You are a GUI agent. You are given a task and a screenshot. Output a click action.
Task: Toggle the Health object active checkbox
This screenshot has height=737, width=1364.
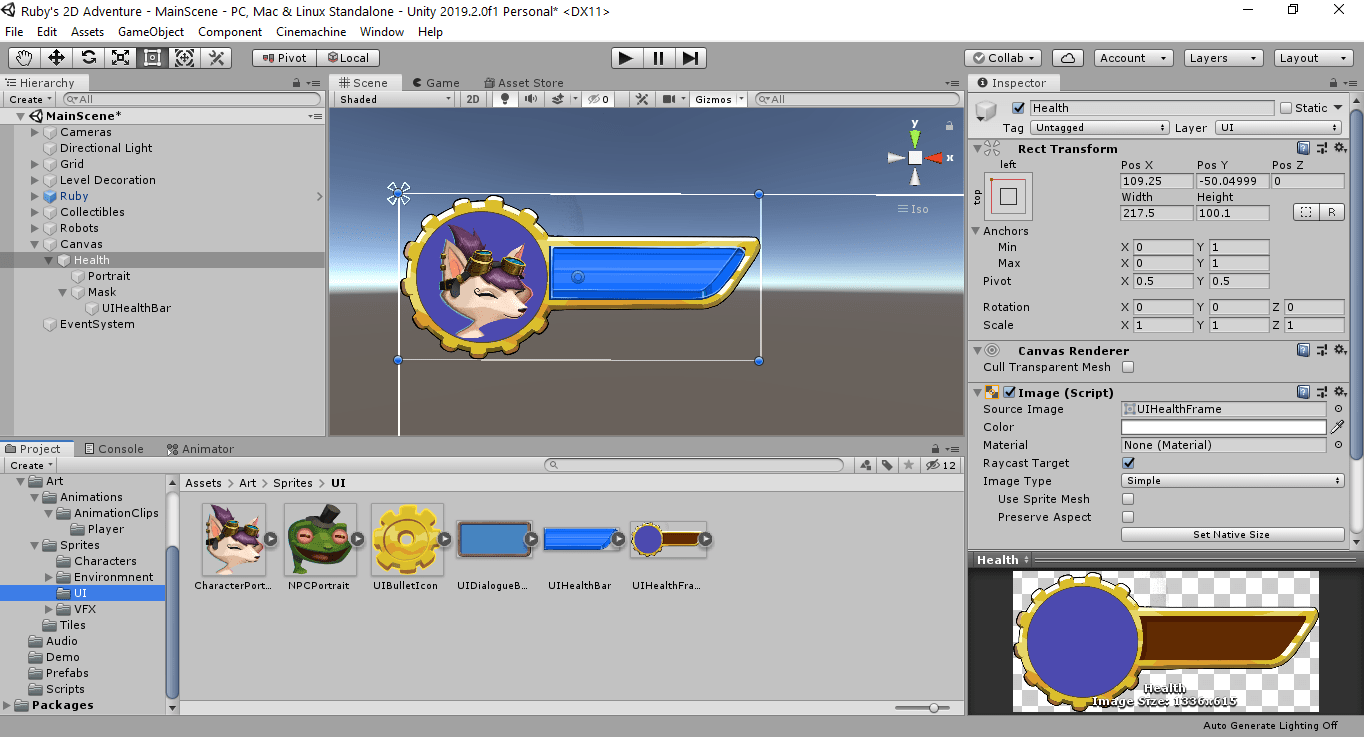(1019, 108)
